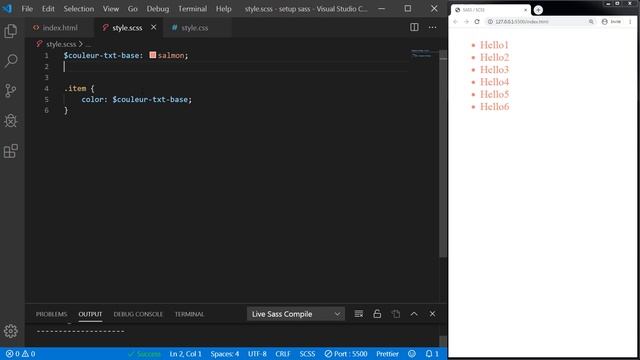
Task: Open the View menu
Action: [111, 9]
